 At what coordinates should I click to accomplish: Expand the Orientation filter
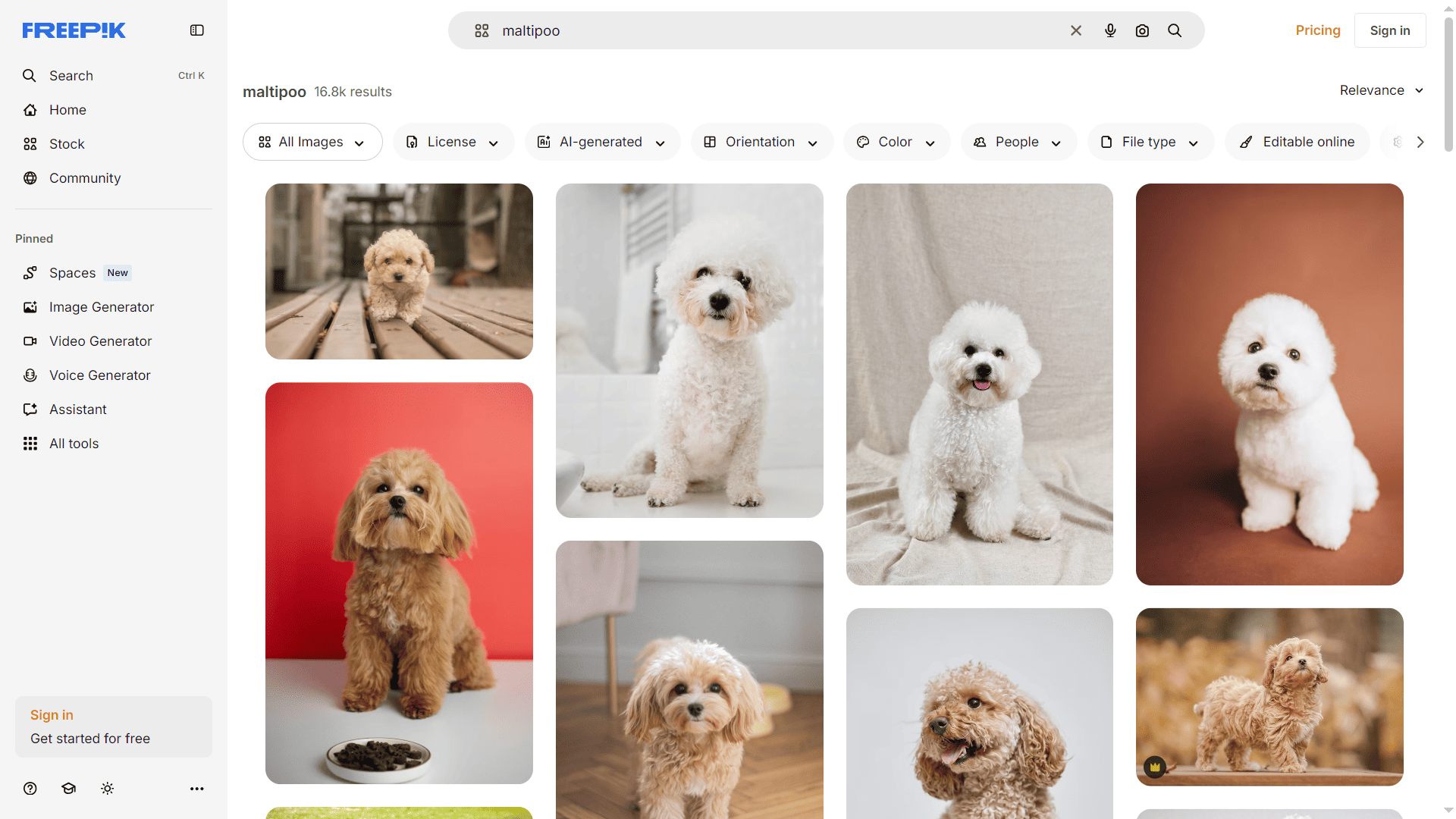[761, 142]
